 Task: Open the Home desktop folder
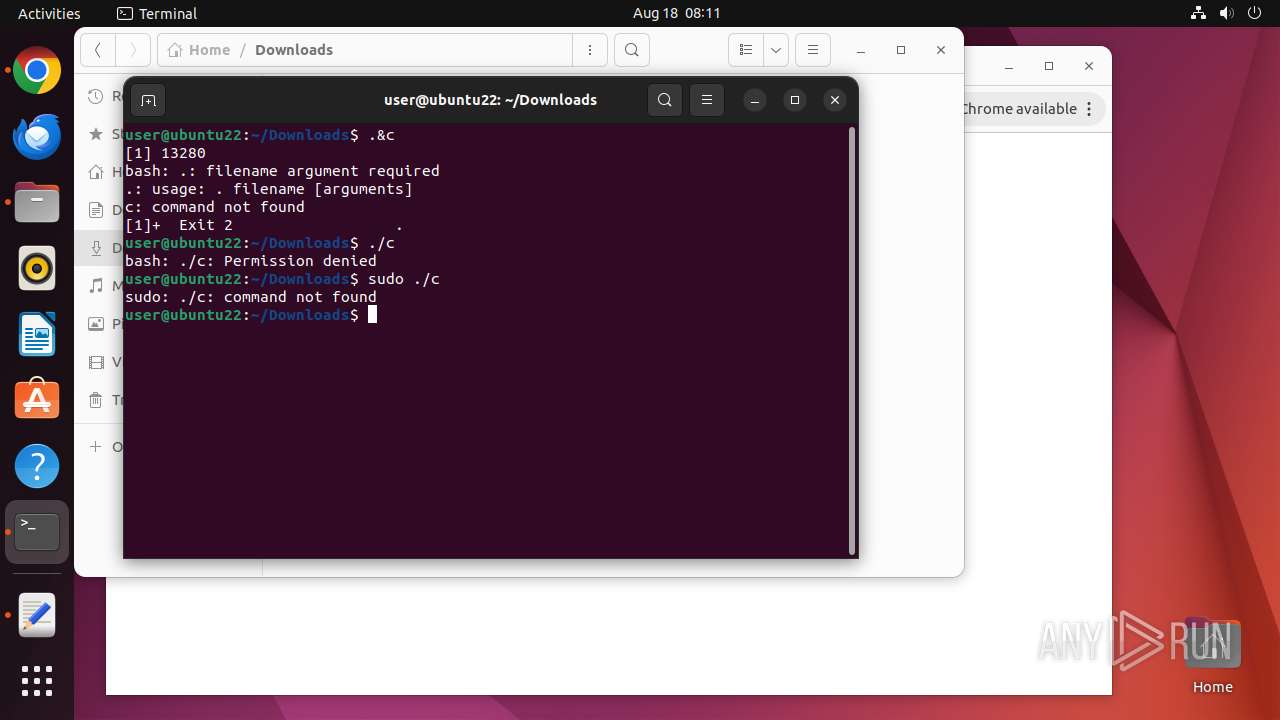point(1212,655)
